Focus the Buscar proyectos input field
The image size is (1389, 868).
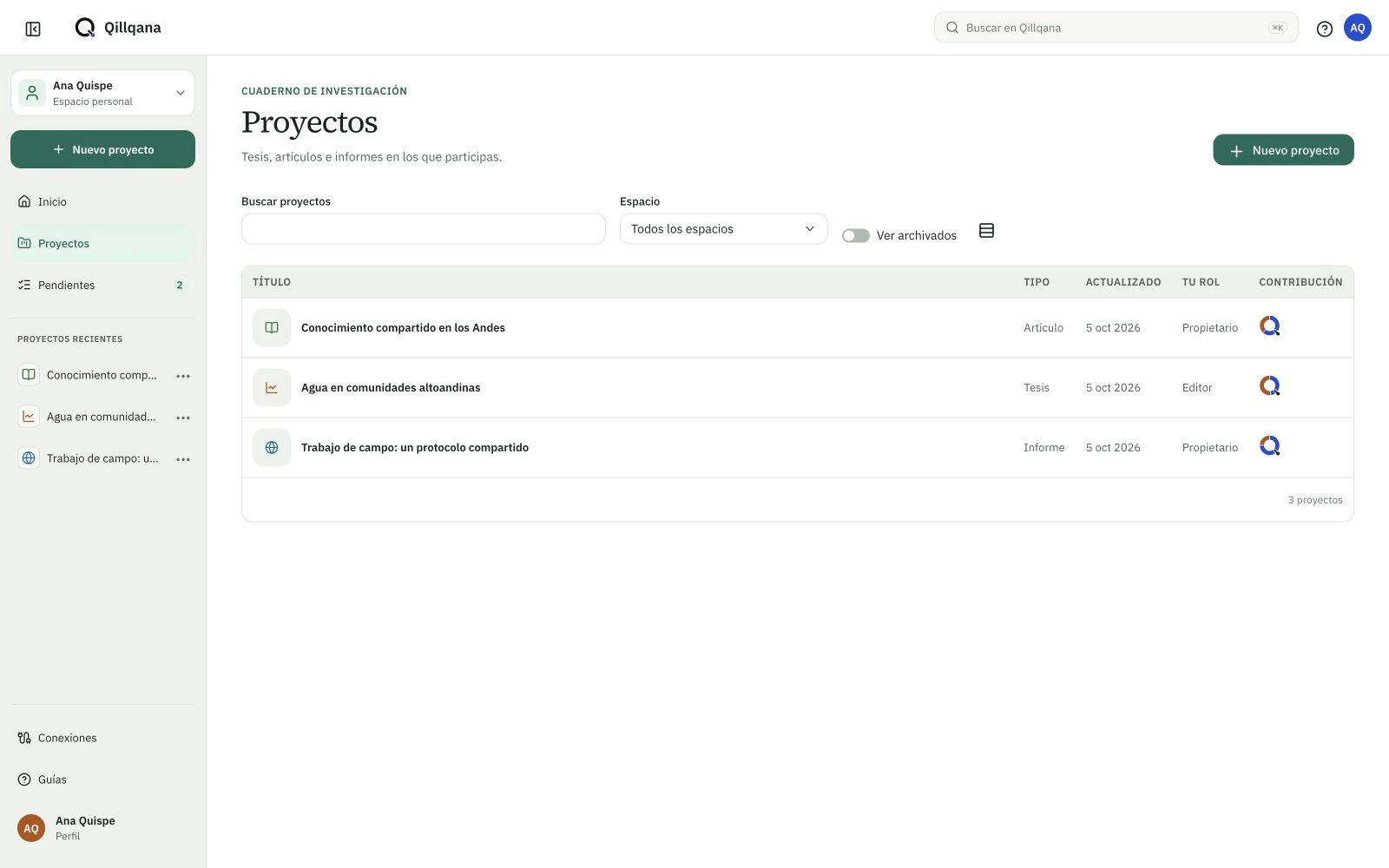tap(423, 229)
